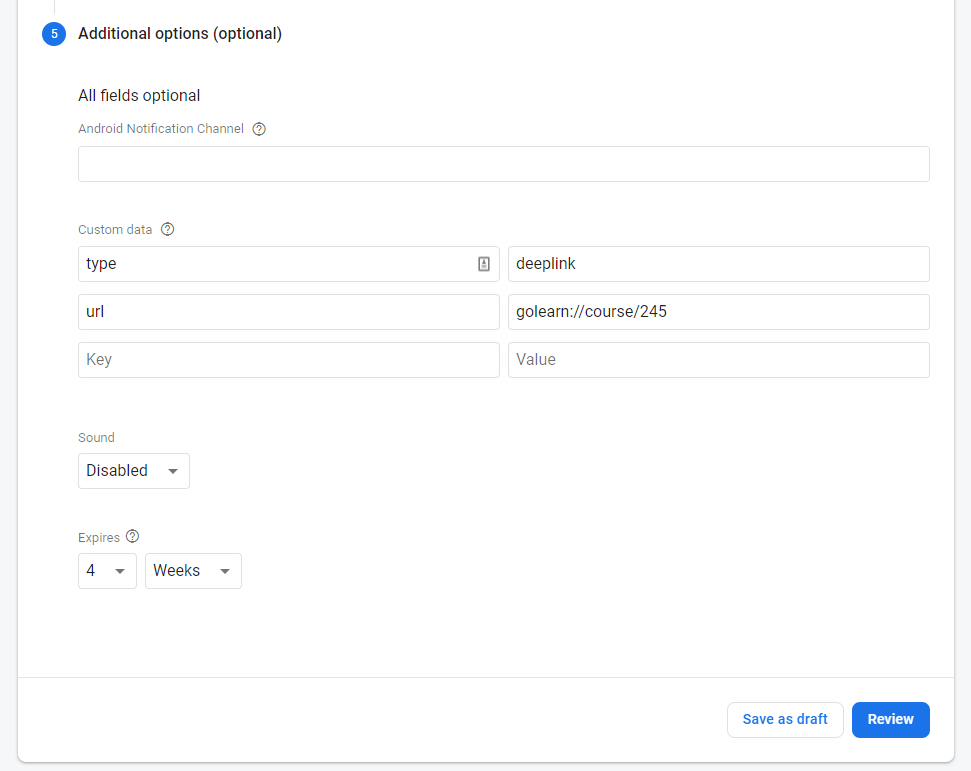This screenshot has width=971, height=771.
Task: Click the autofill icon inside the type field
Action: (x=484, y=263)
